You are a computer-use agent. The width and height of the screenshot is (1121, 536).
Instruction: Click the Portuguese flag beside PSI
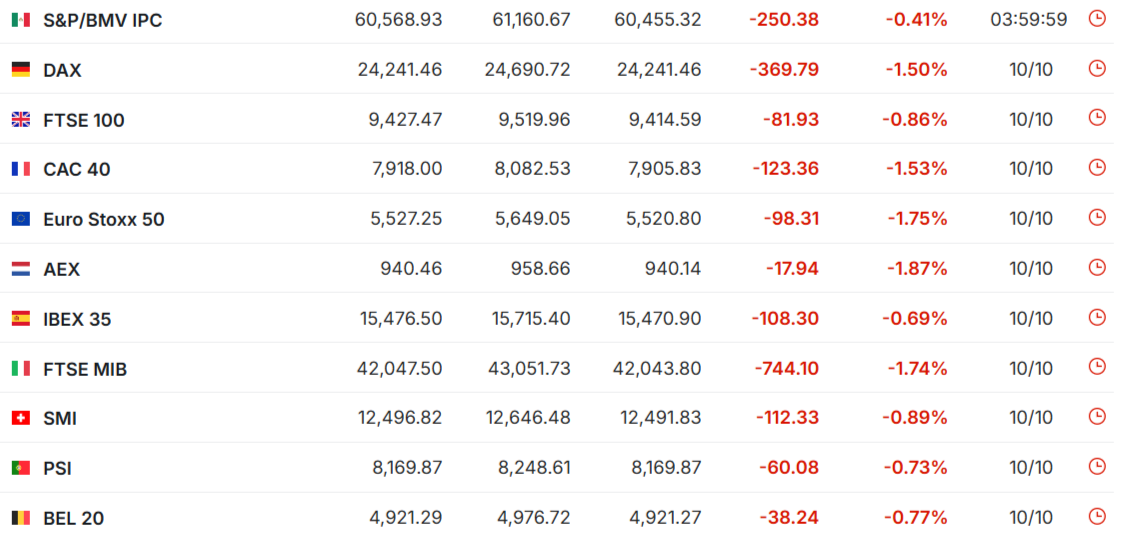20,468
